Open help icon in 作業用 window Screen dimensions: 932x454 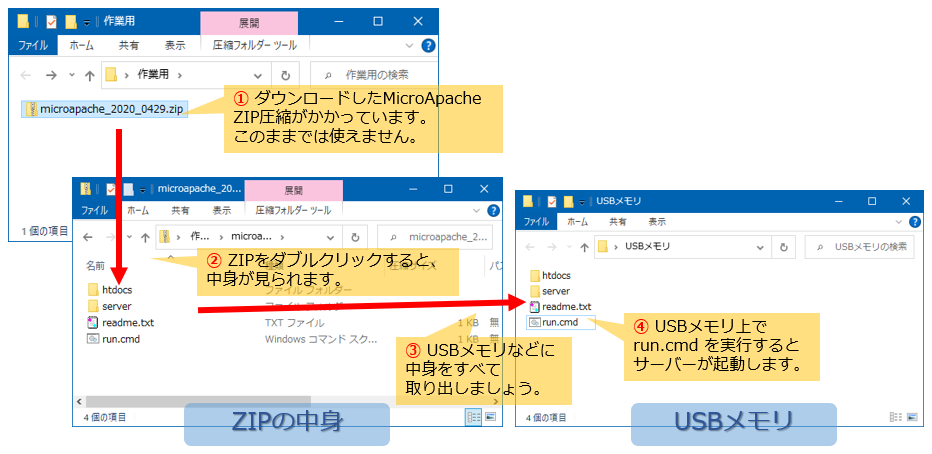428,45
